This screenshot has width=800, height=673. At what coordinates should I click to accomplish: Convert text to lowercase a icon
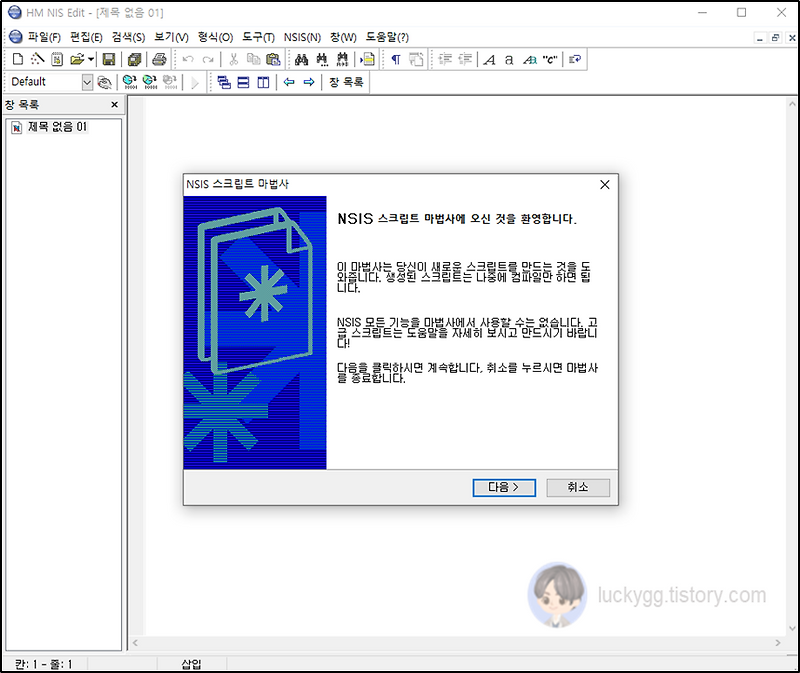point(509,59)
